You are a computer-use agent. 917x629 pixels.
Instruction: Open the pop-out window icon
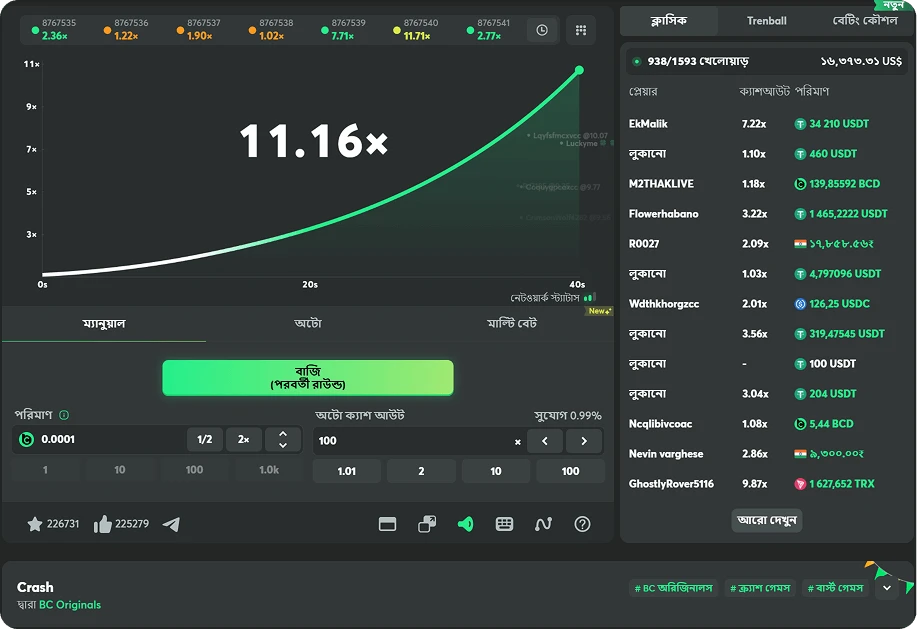point(427,524)
